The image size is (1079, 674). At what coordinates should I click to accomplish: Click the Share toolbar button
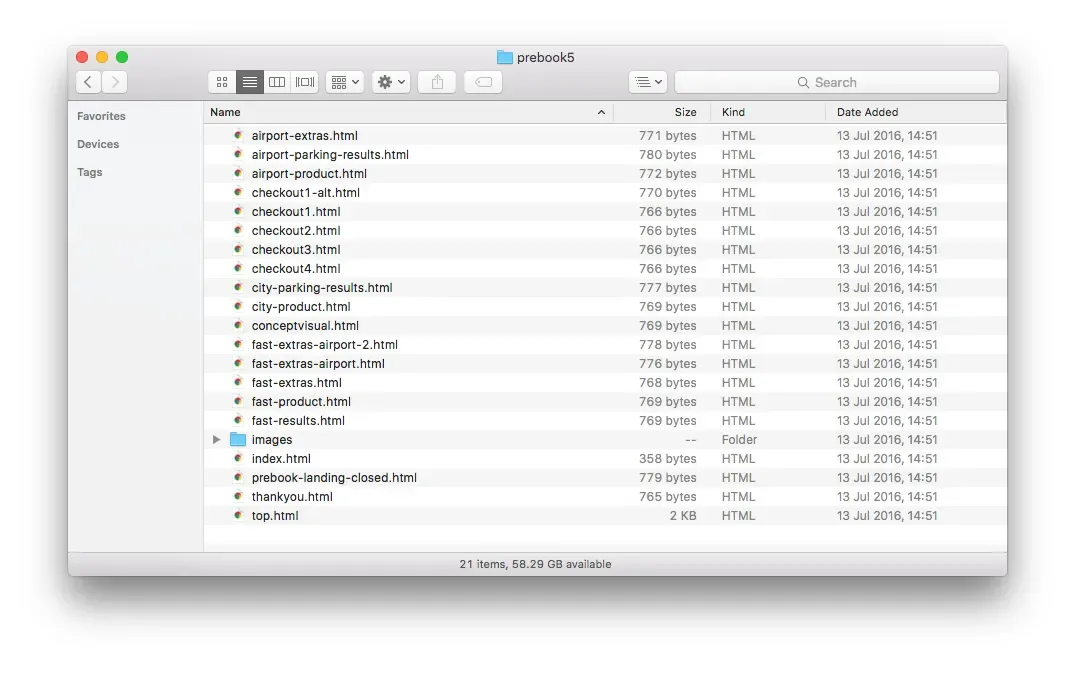point(438,82)
